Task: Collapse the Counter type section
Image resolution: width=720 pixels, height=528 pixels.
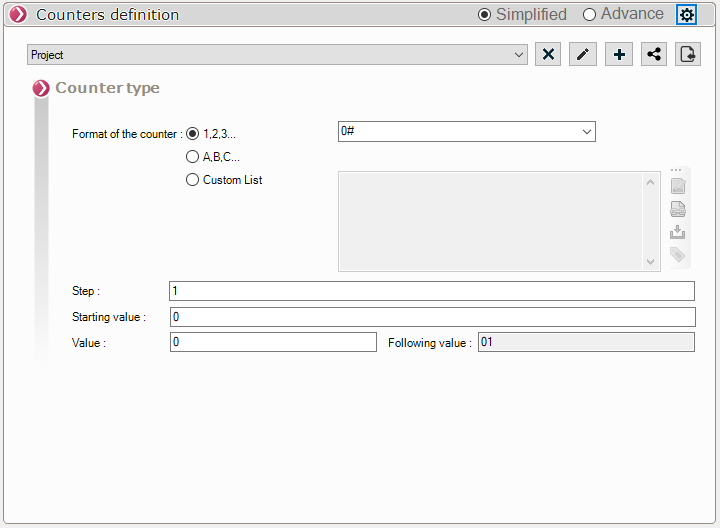Action: (x=41, y=89)
